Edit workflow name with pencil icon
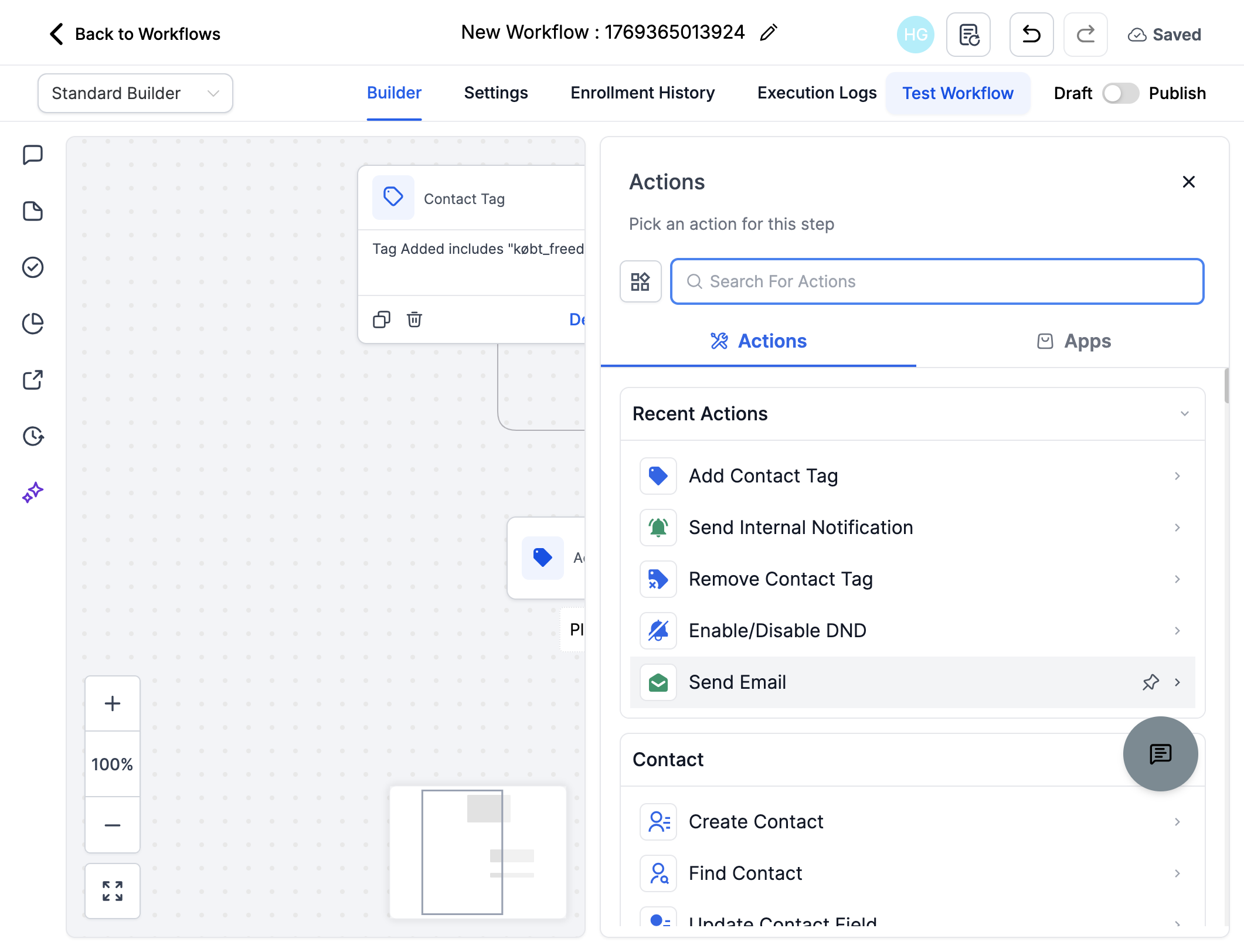 pyautogui.click(x=769, y=33)
